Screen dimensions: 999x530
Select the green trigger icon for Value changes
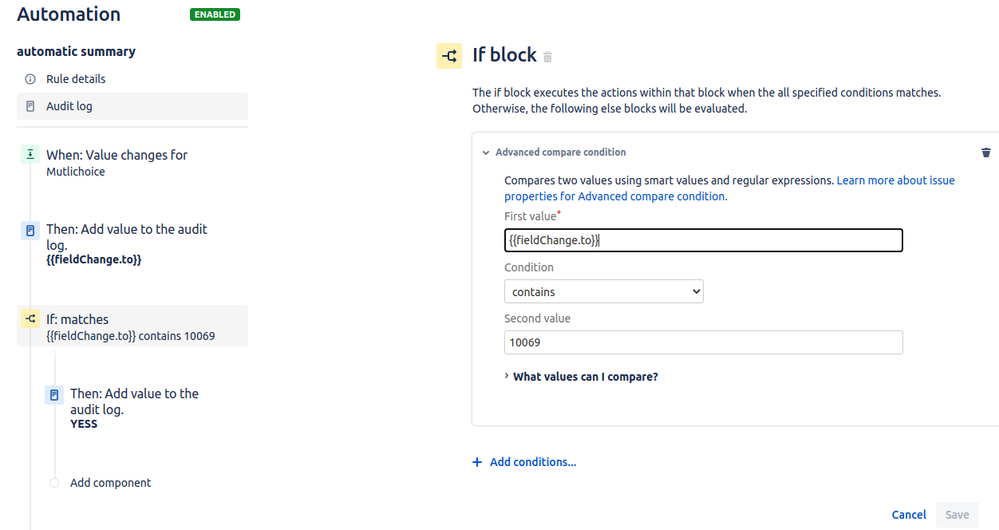click(30, 154)
